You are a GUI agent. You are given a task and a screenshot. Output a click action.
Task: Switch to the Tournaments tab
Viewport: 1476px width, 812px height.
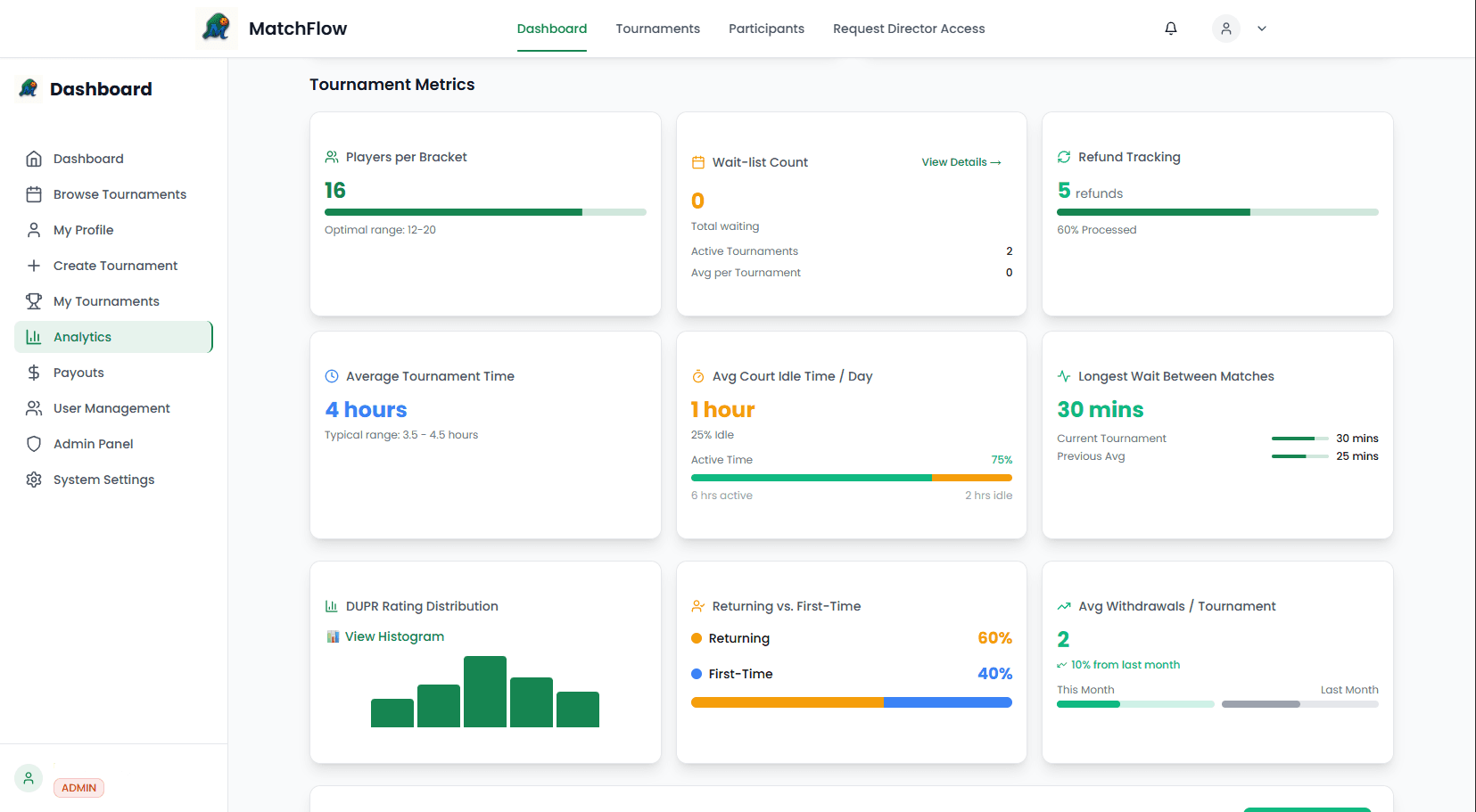[657, 28]
